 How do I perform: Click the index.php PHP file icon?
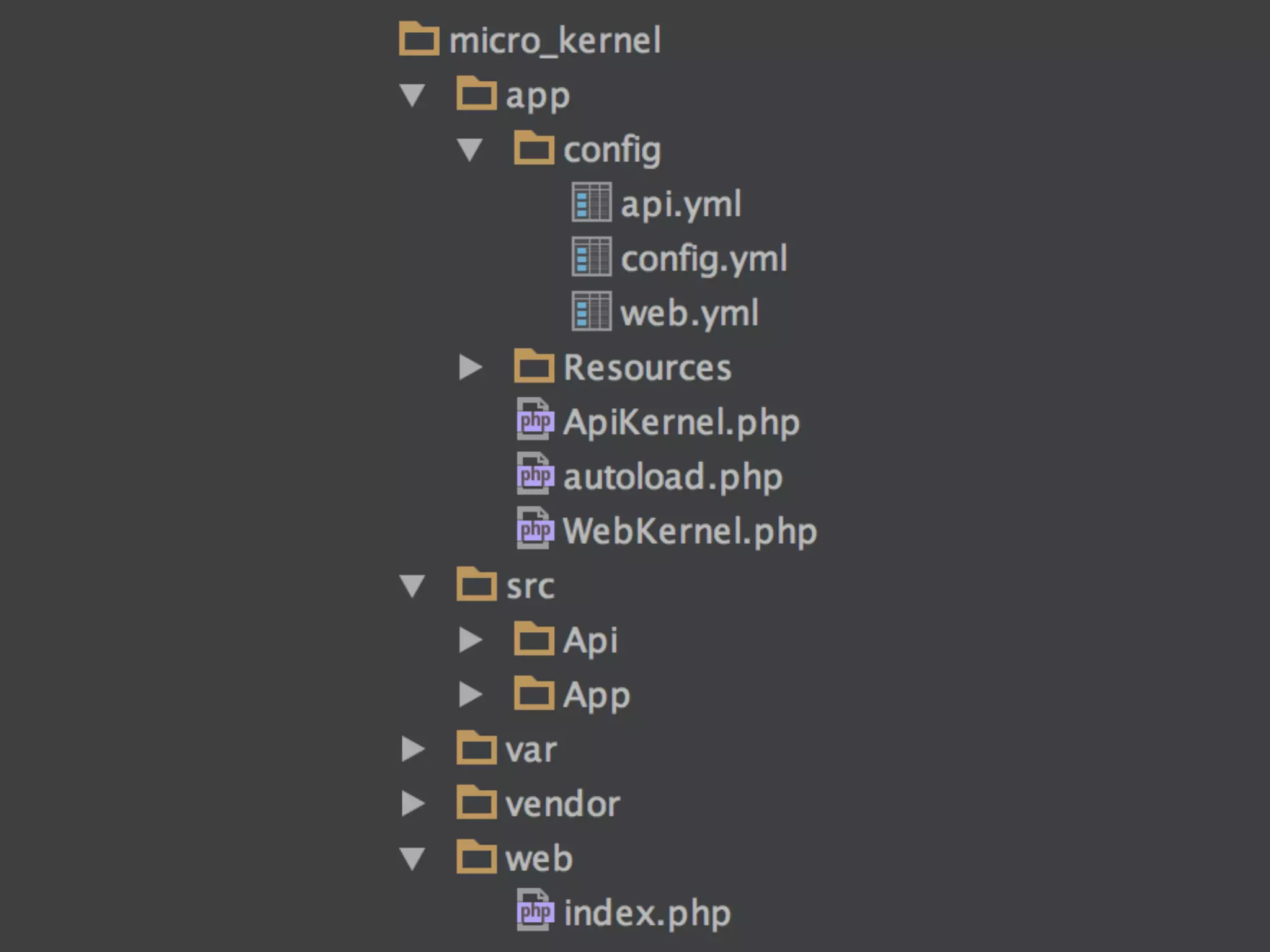pyautogui.click(x=535, y=911)
